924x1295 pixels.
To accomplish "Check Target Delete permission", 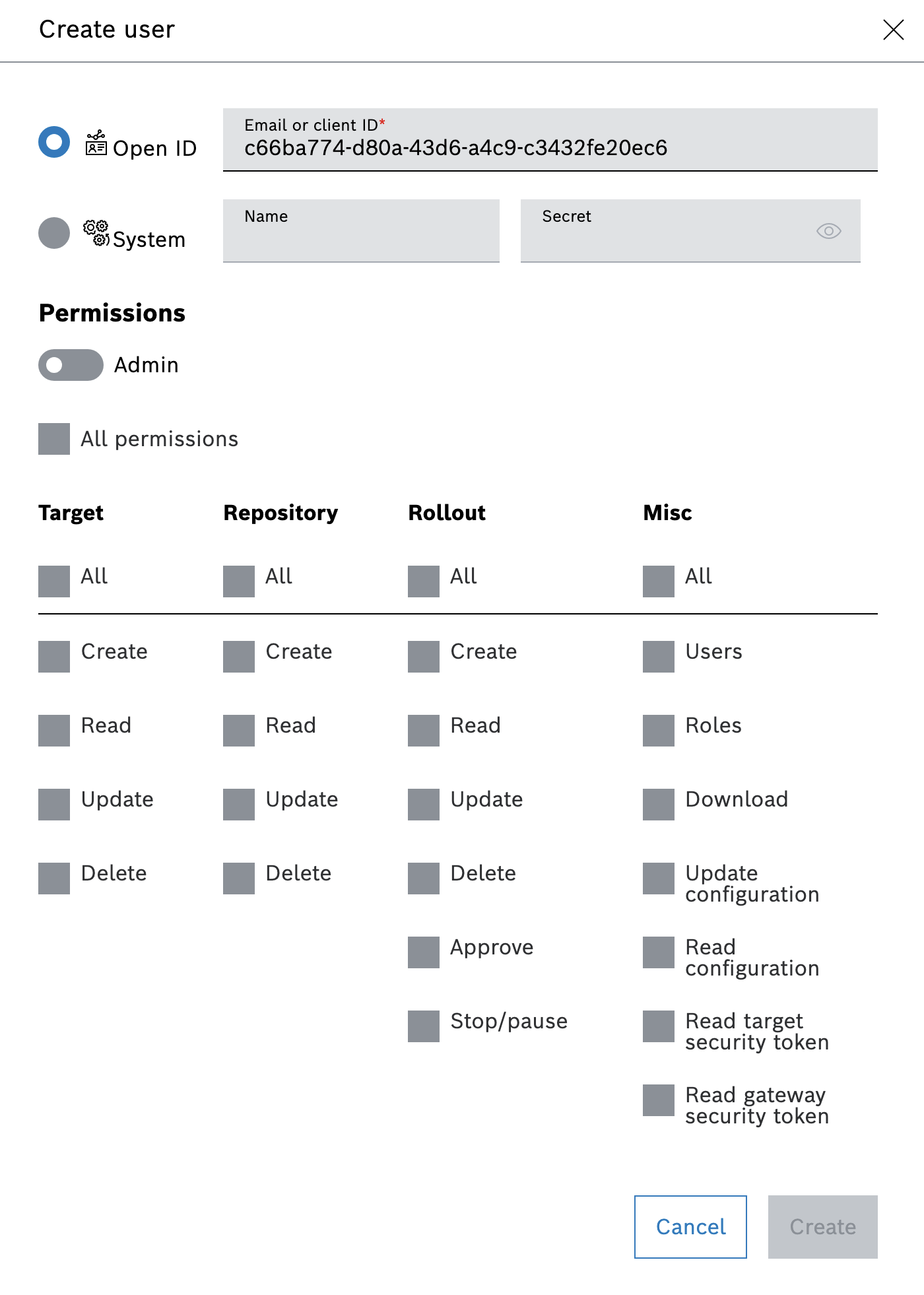I will pyautogui.click(x=54, y=879).
